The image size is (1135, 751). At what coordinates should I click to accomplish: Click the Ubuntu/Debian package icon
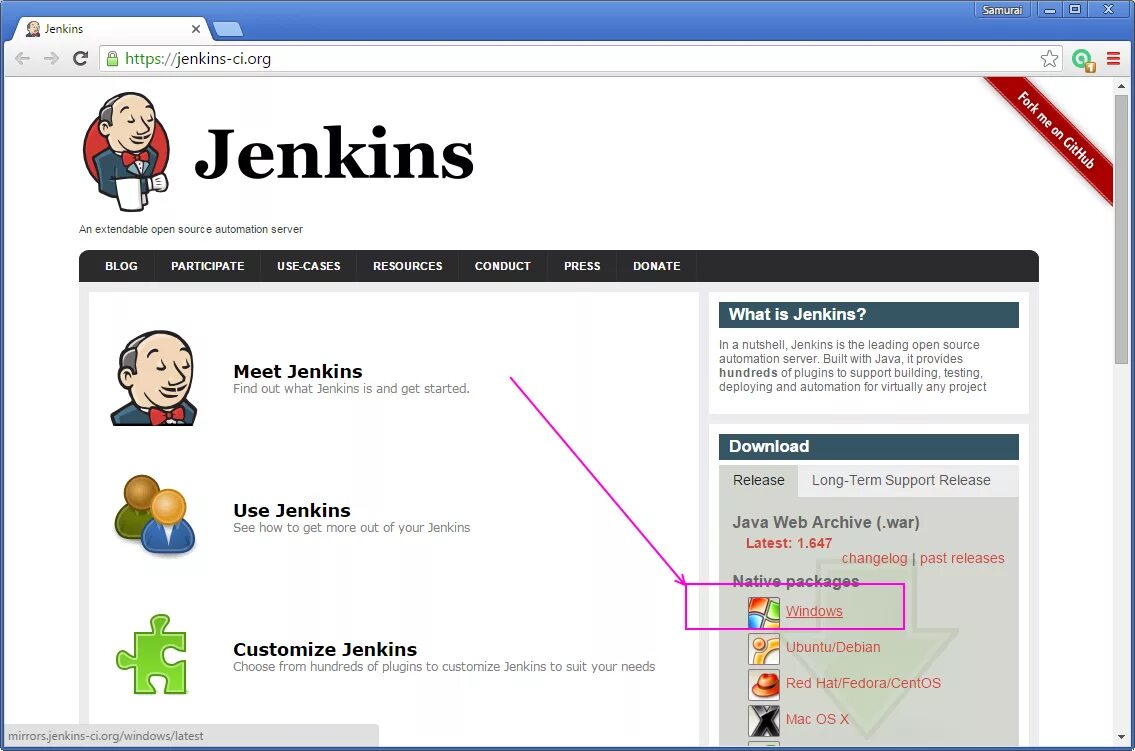764,648
